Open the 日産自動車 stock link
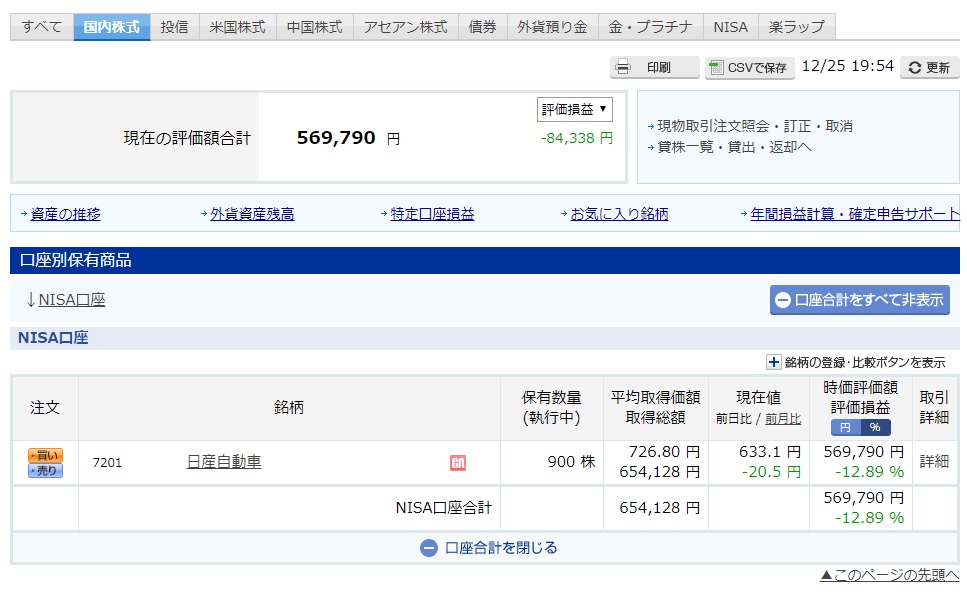 [x=224, y=462]
